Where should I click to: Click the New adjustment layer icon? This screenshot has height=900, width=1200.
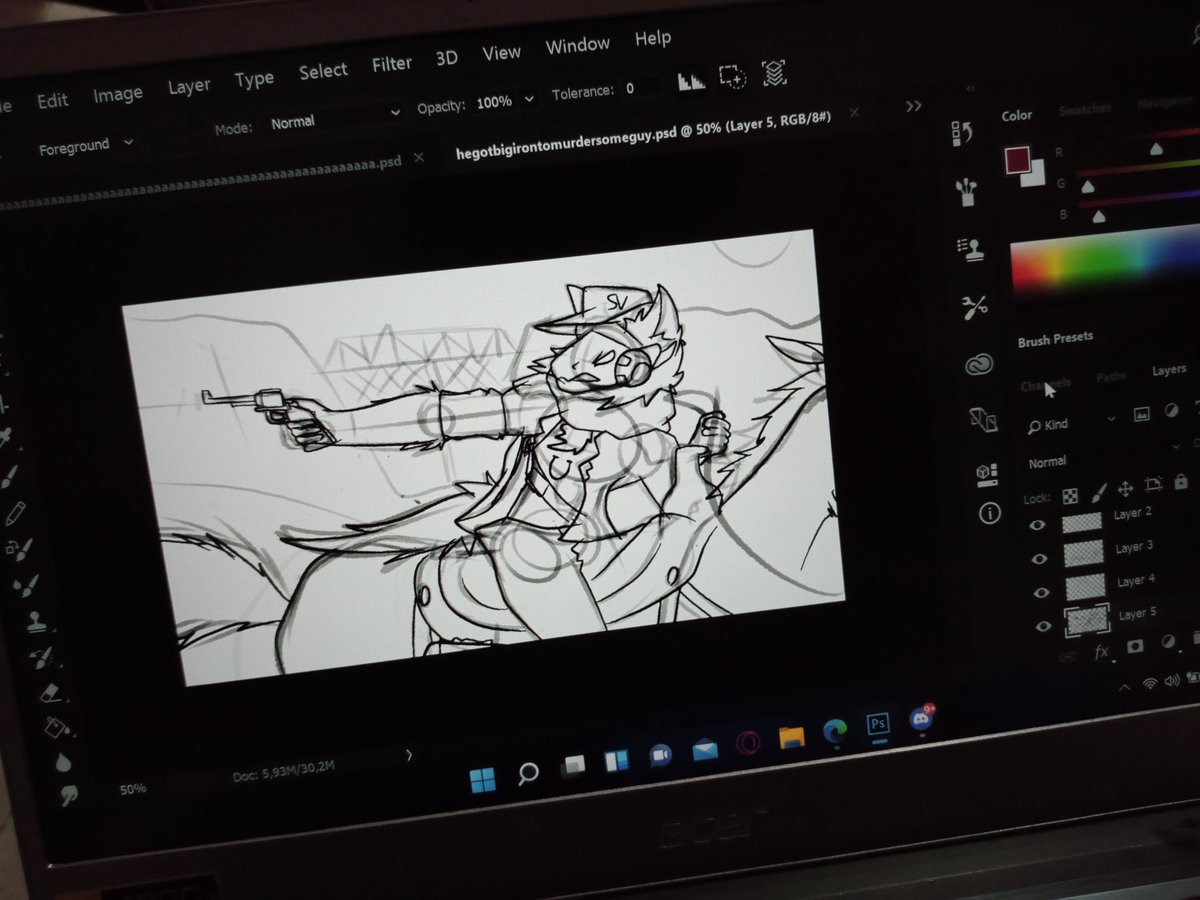(x=1167, y=643)
